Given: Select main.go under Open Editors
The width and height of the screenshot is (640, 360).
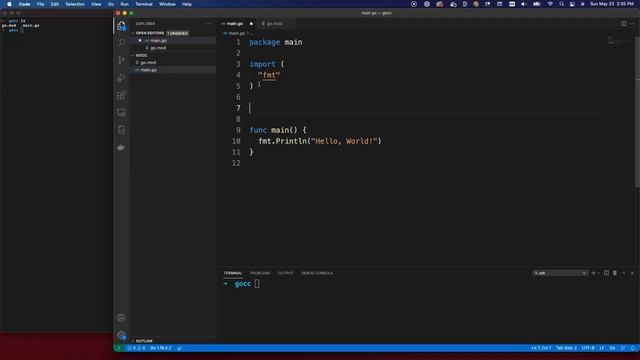Looking at the screenshot, I should tap(174, 40).
